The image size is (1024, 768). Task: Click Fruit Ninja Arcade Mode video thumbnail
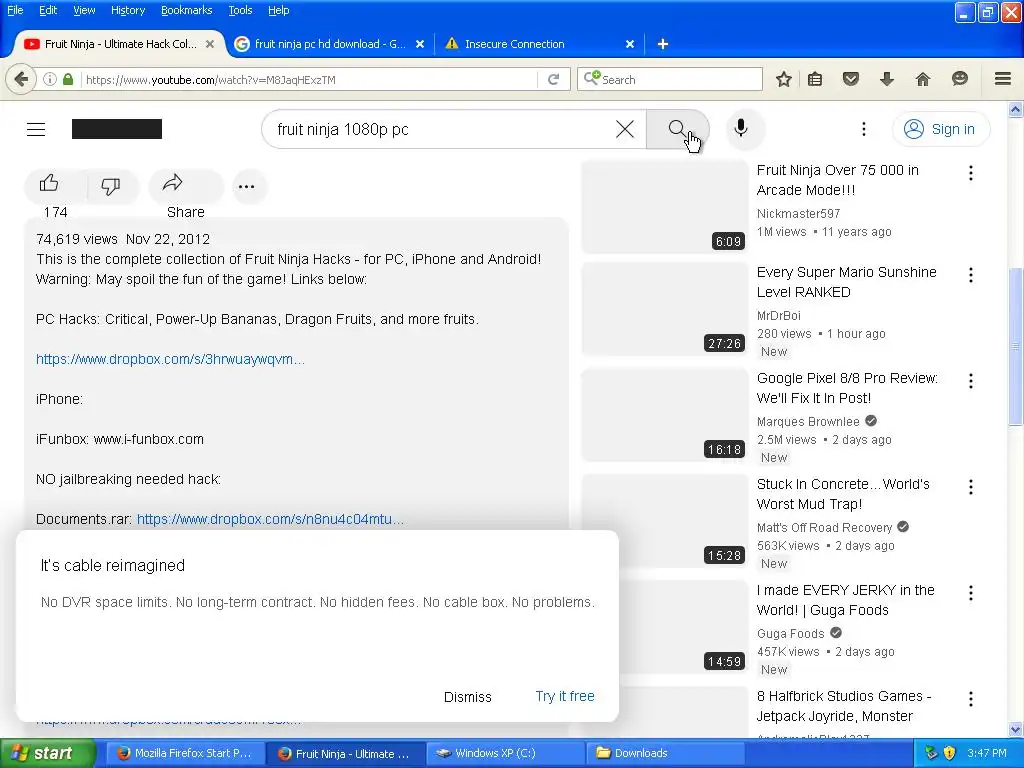[x=664, y=206]
